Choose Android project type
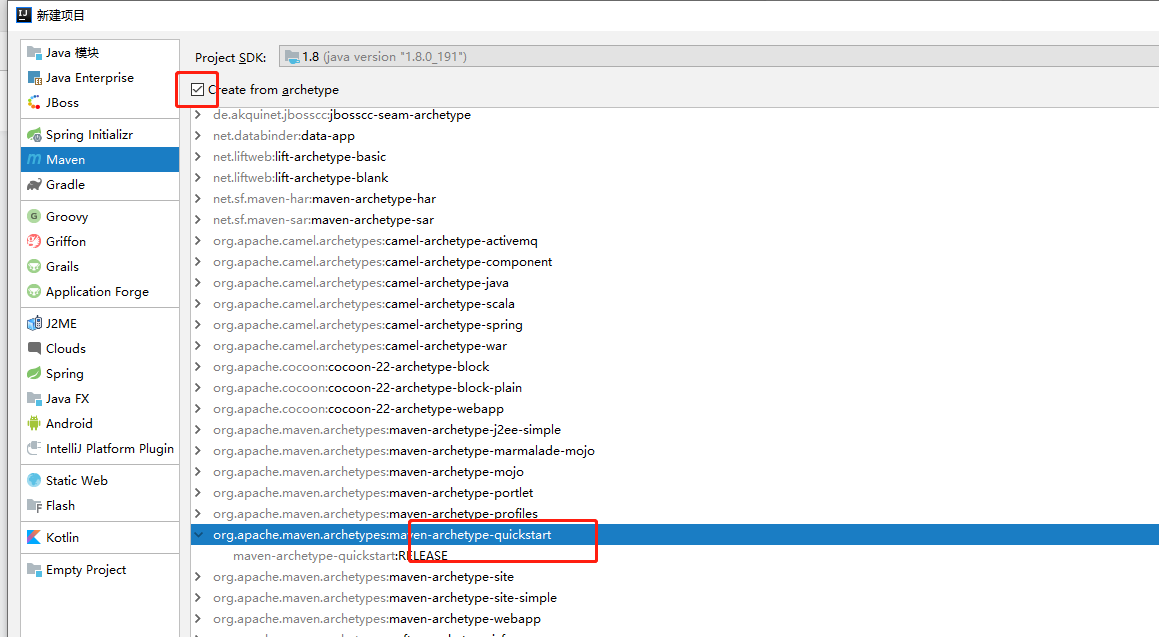This screenshot has height=637, width=1159. [x=100, y=423]
